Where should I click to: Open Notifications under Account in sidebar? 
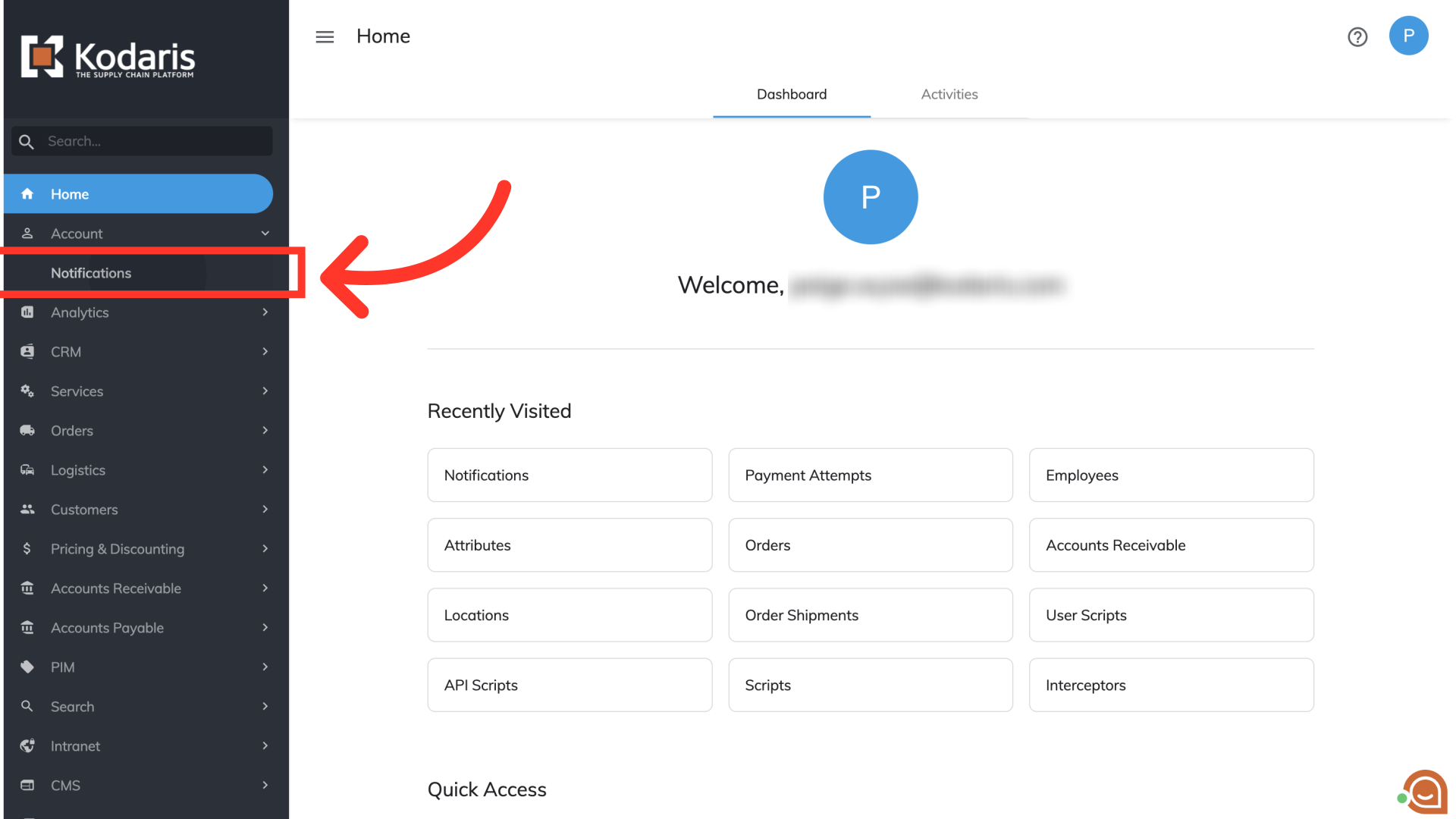pos(91,273)
